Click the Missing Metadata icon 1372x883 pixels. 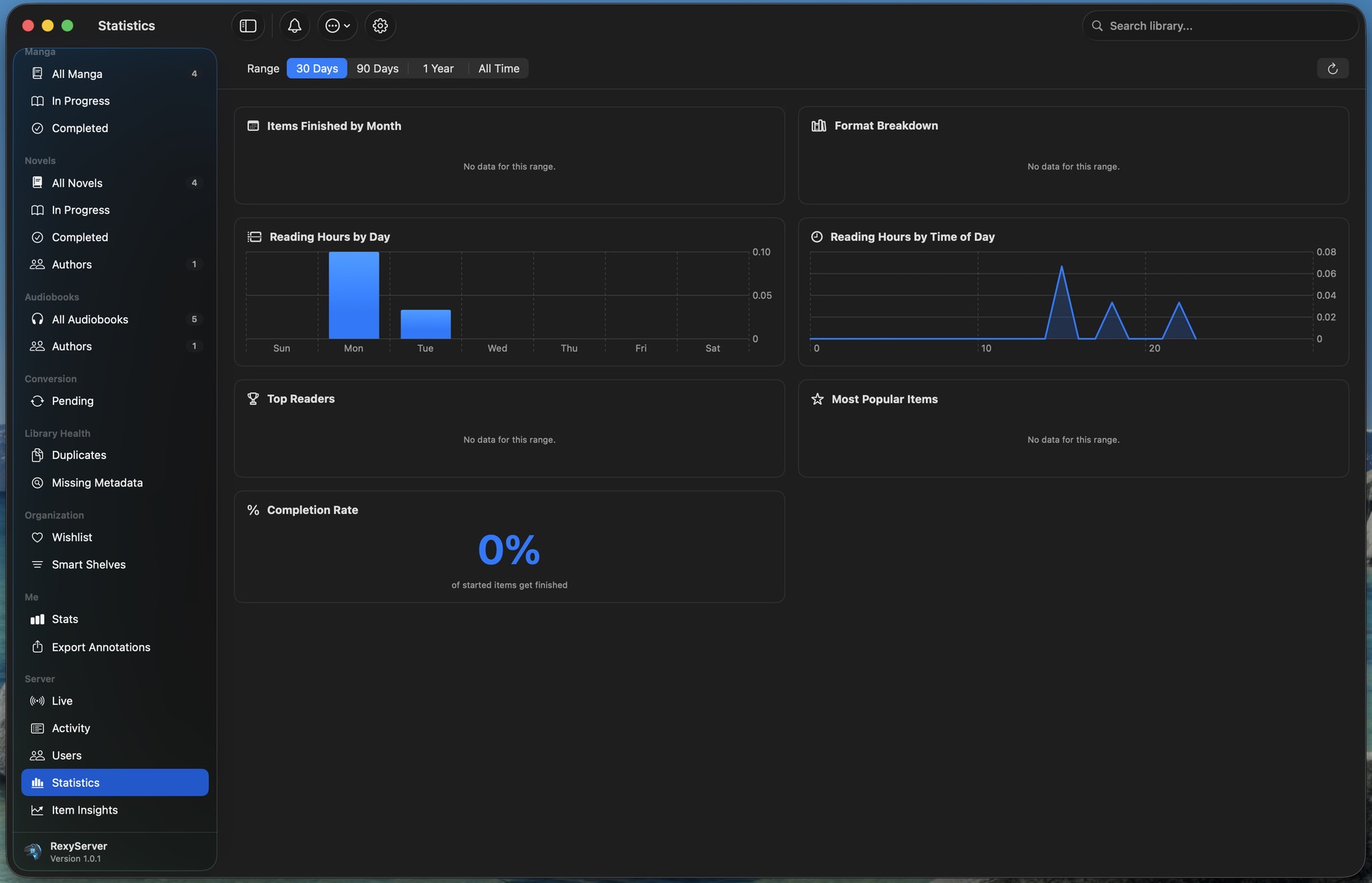pyautogui.click(x=37, y=483)
